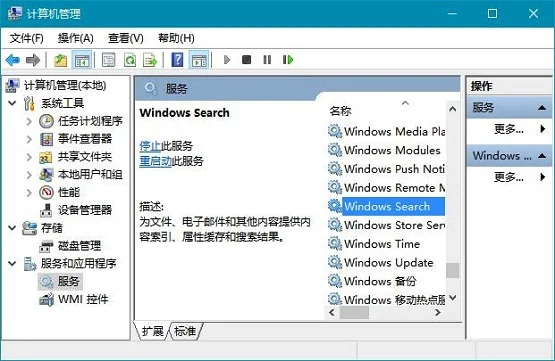
Task: Click the services list scroll-up arrow
Action: tap(452, 109)
